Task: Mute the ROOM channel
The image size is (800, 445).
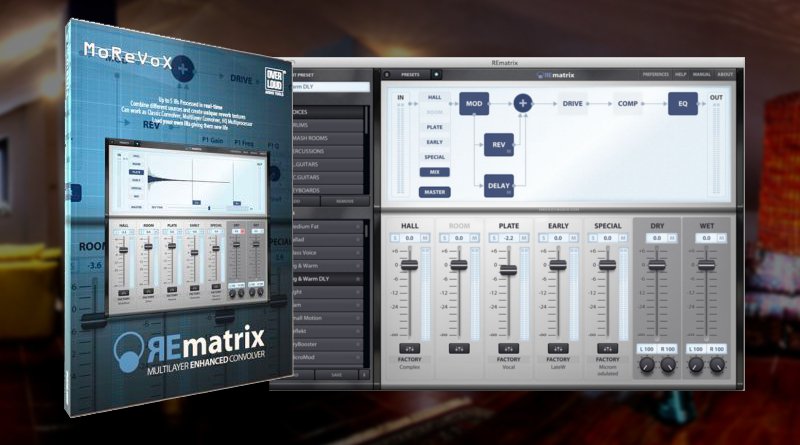Action: tap(474, 238)
